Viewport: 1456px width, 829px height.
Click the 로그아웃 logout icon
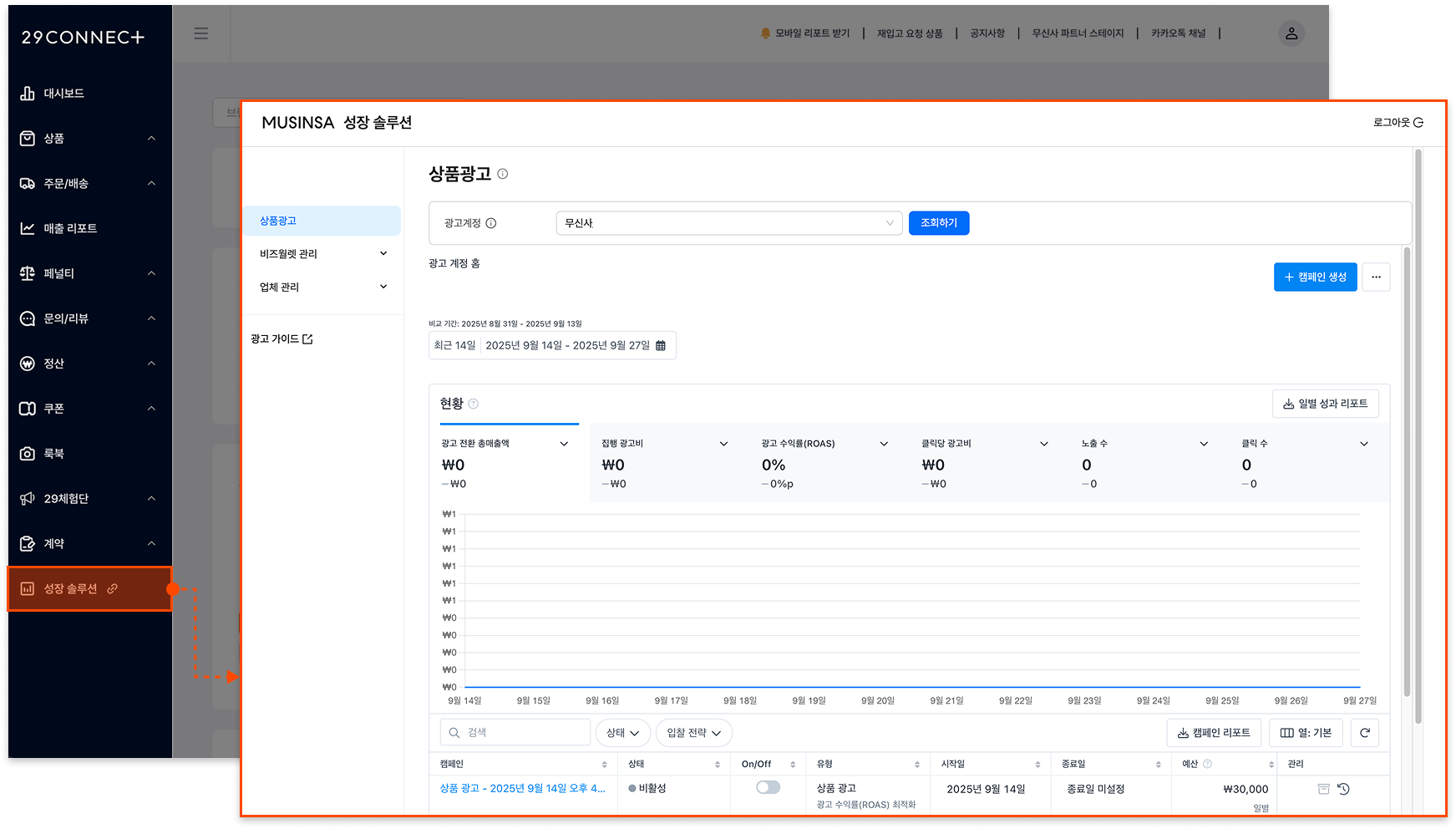(x=1418, y=122)
